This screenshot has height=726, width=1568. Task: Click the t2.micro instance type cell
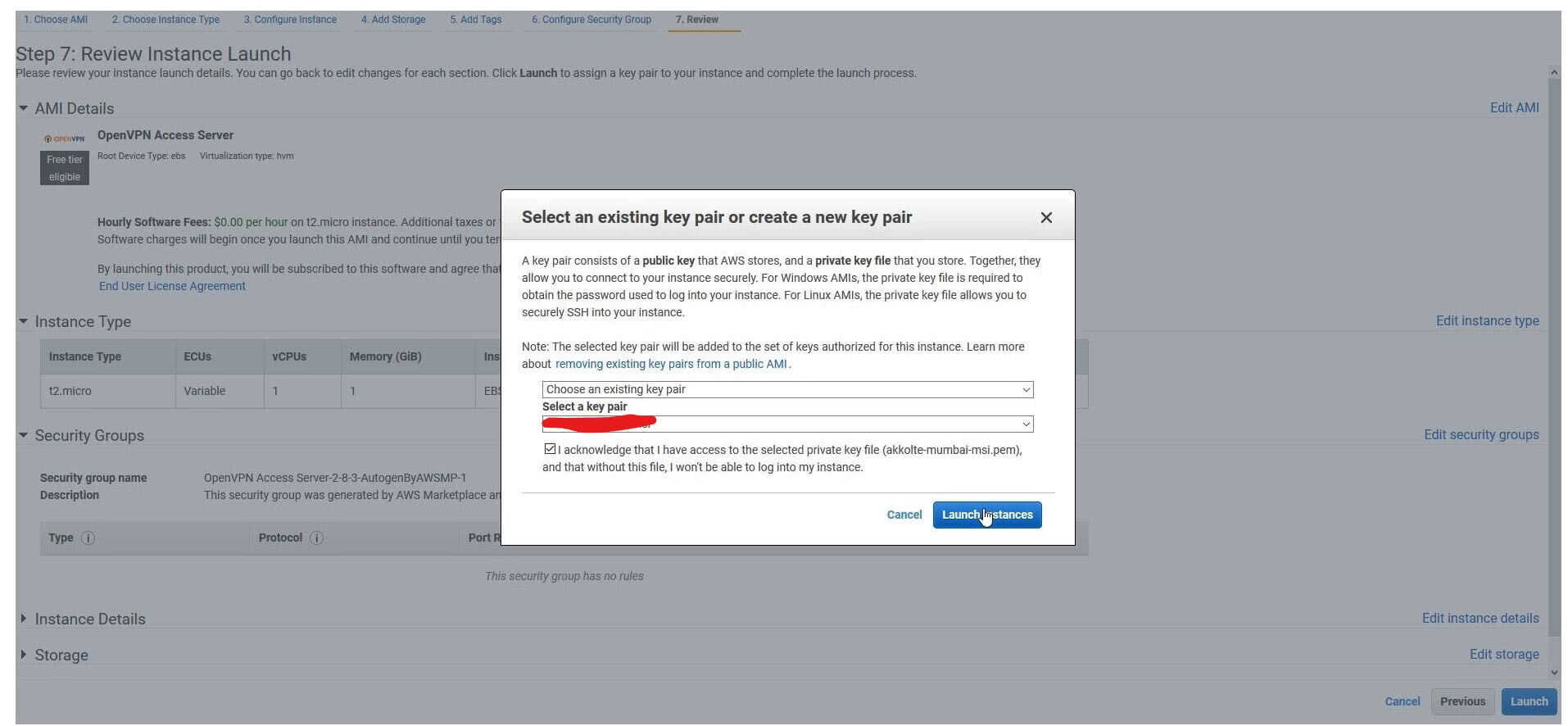tap(107, 392)
